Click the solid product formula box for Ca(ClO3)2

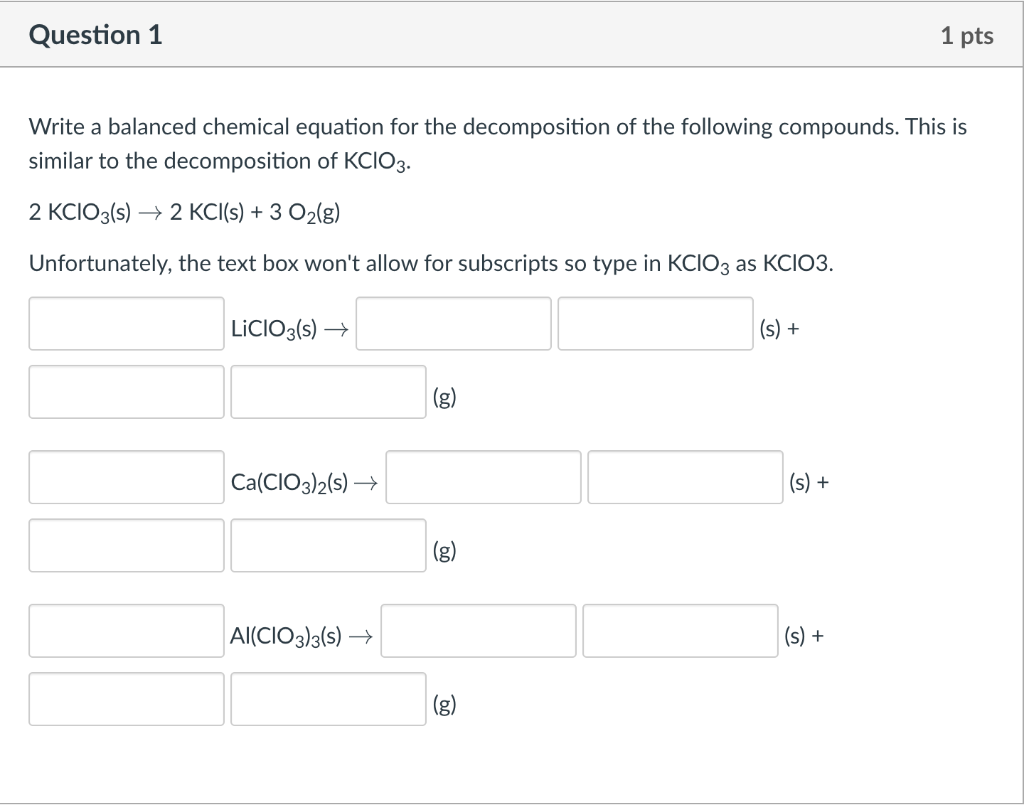pyautogui.click(x=685, y=477)
